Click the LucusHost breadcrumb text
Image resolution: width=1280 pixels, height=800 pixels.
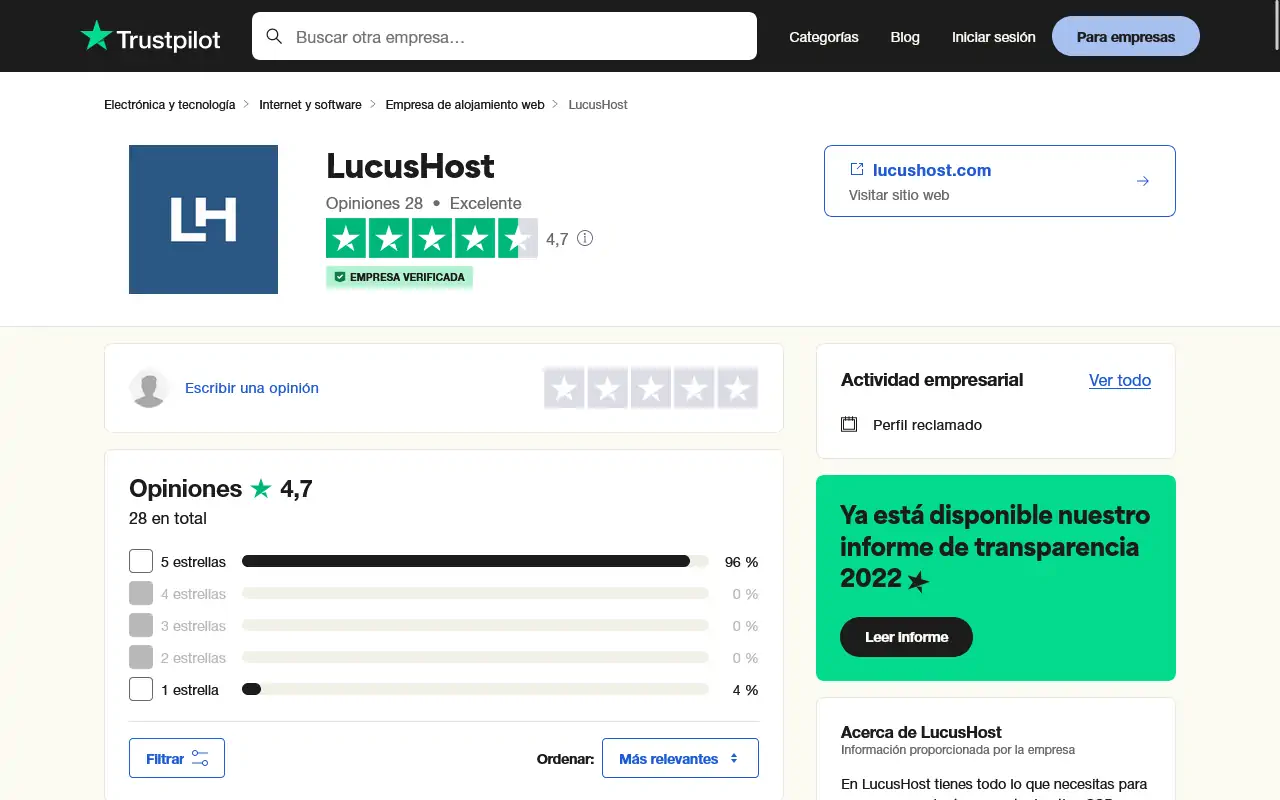(x=598, y=104)
